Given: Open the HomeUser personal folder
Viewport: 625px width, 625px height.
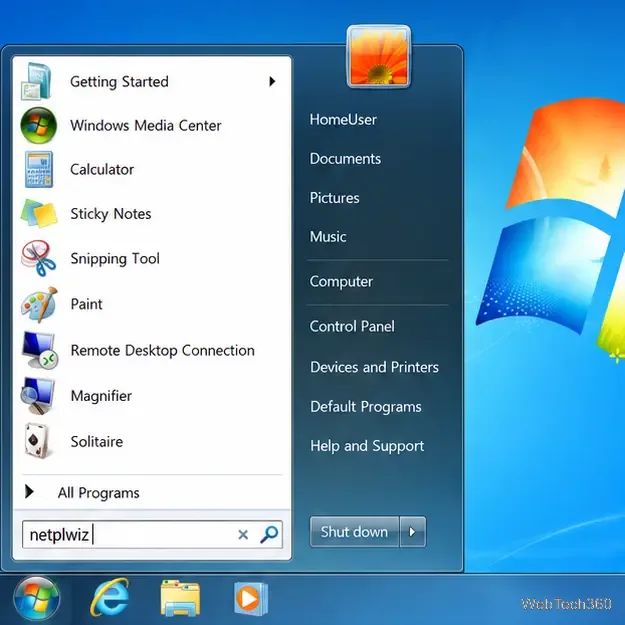Looking at the screenshot, I should (x=343, y=120).
